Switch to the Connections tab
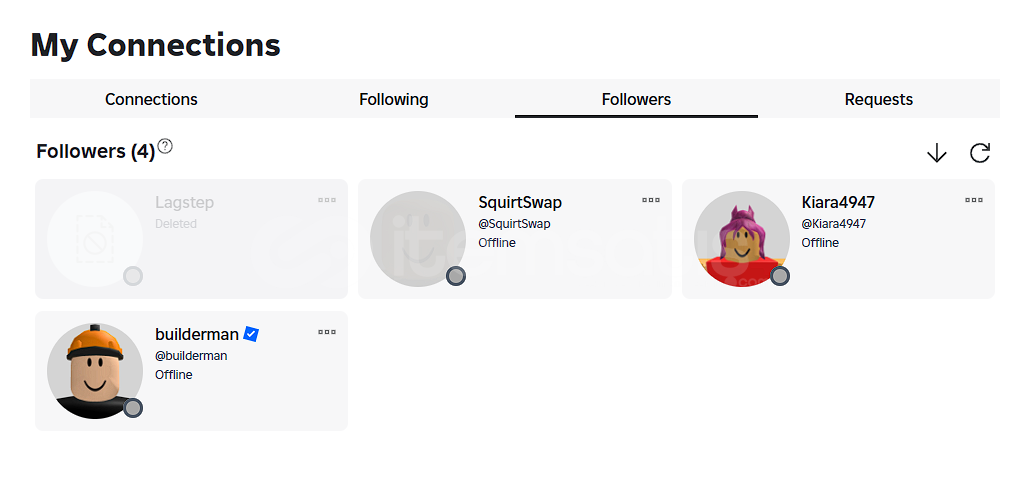This screenshot has height=504, width=1021. tap(151, 99)
